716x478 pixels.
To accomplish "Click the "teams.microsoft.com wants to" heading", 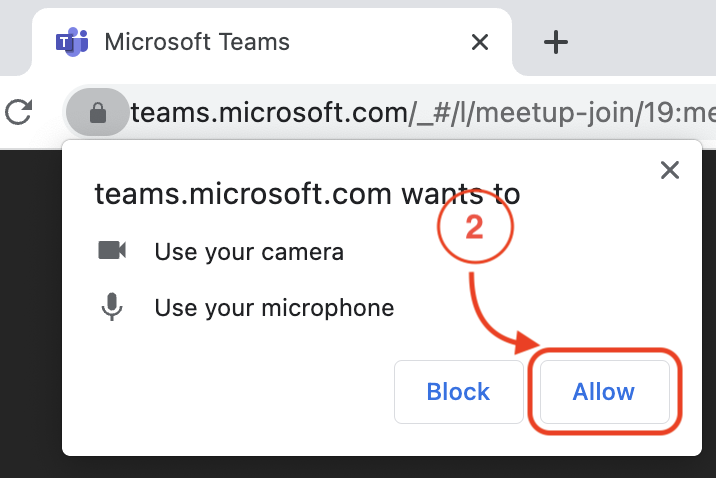I will (307, 194).
